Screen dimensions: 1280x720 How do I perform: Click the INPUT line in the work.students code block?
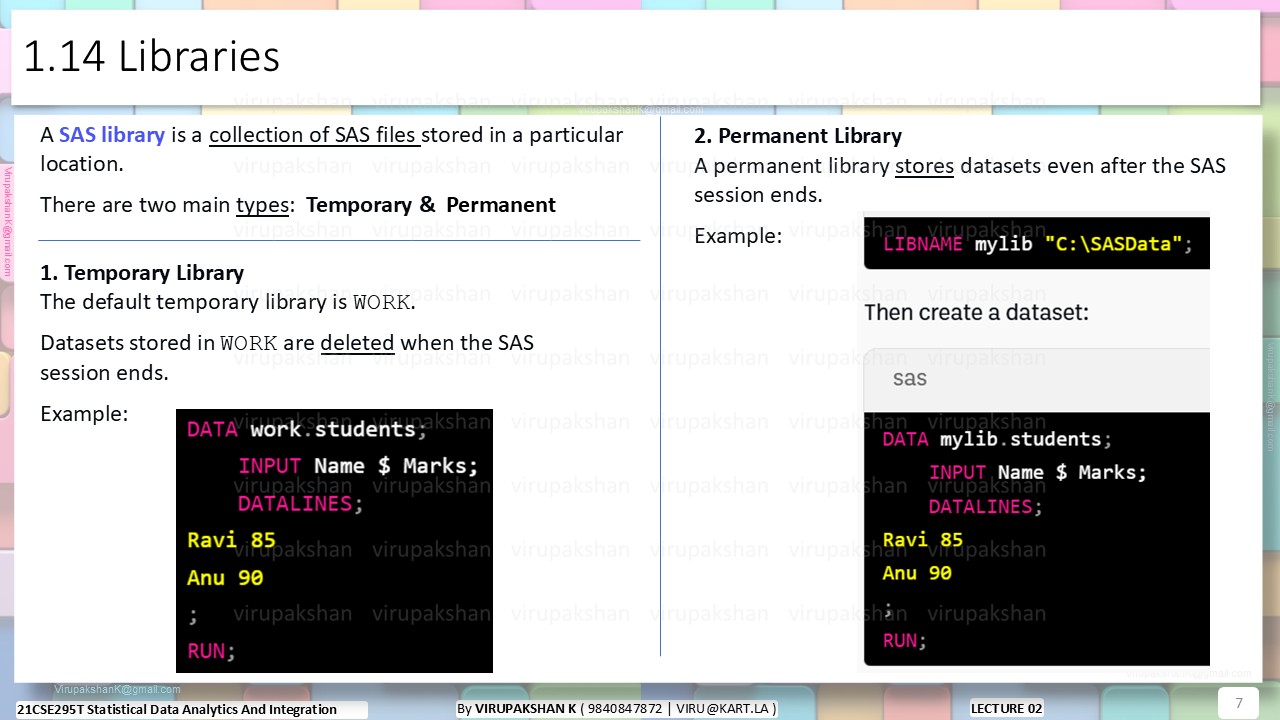358,466
